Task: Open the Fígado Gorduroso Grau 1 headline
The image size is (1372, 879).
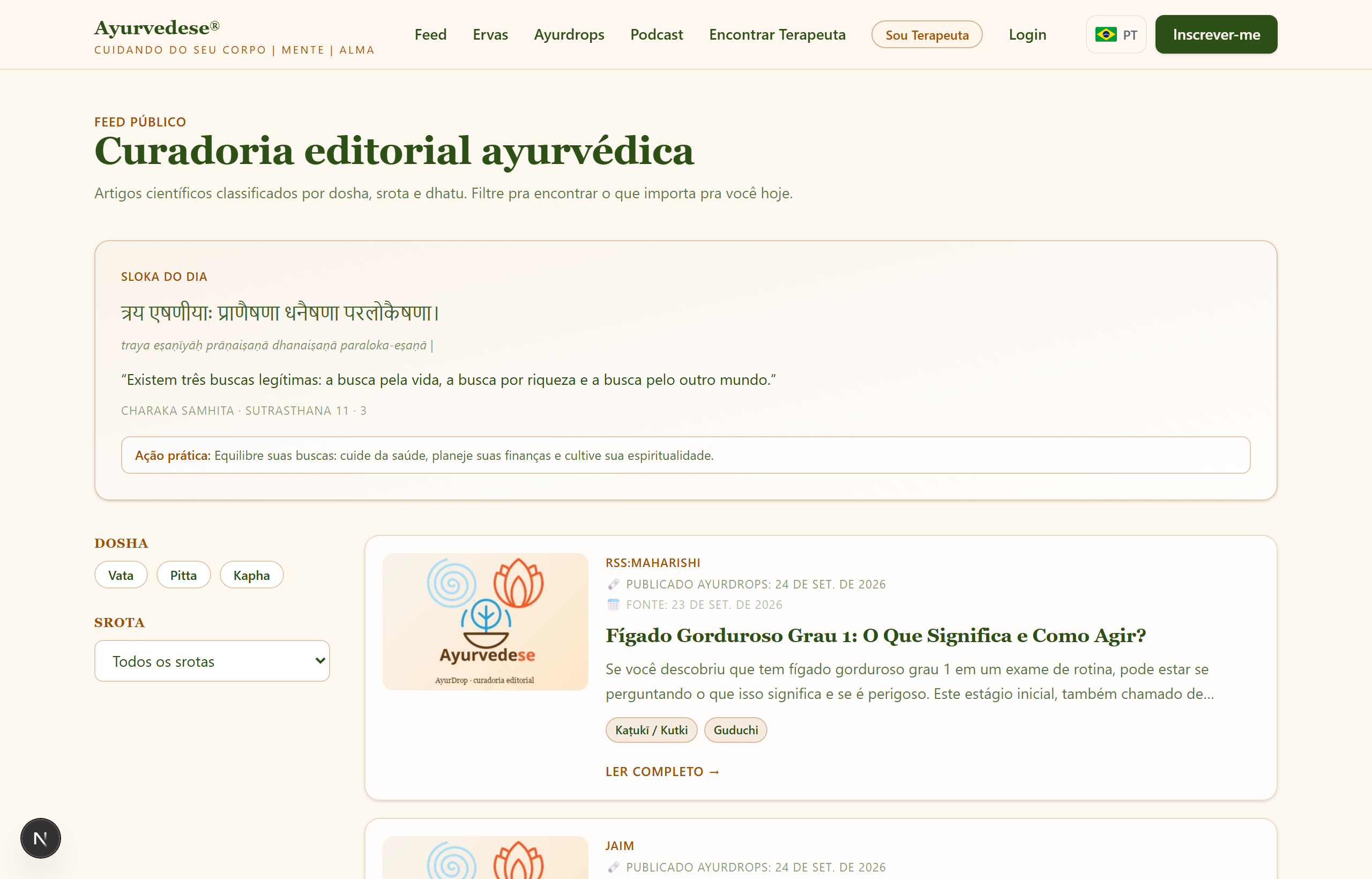Action: 876,635
